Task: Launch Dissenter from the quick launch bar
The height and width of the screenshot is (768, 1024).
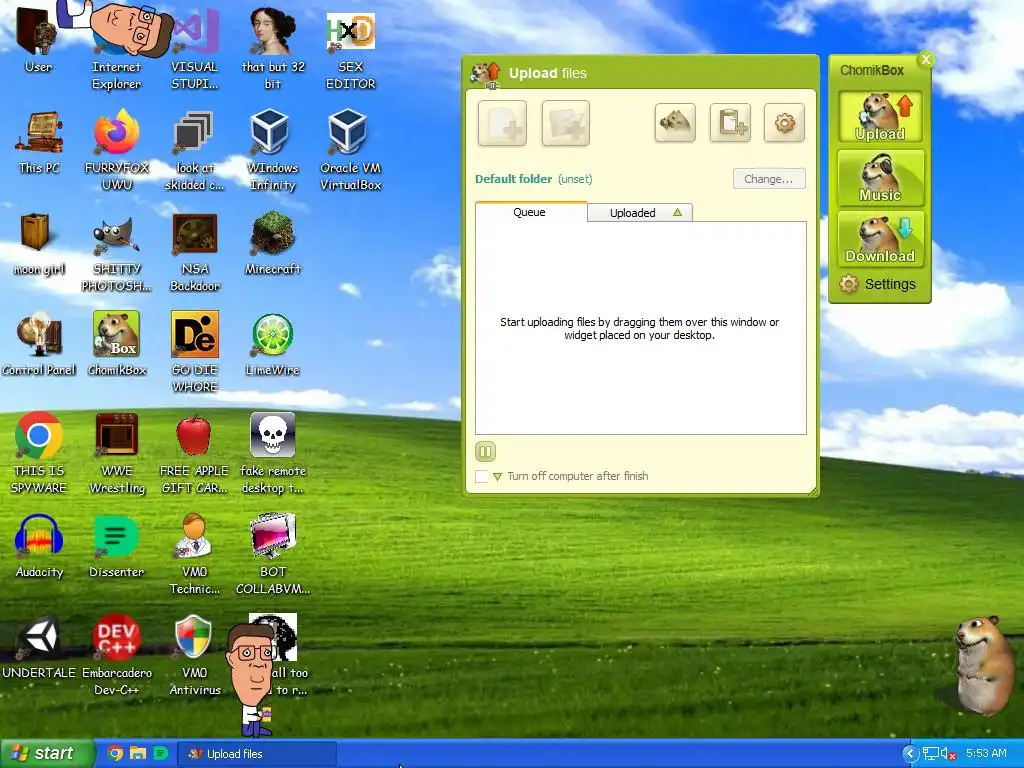Action: [x=160, y=753]
